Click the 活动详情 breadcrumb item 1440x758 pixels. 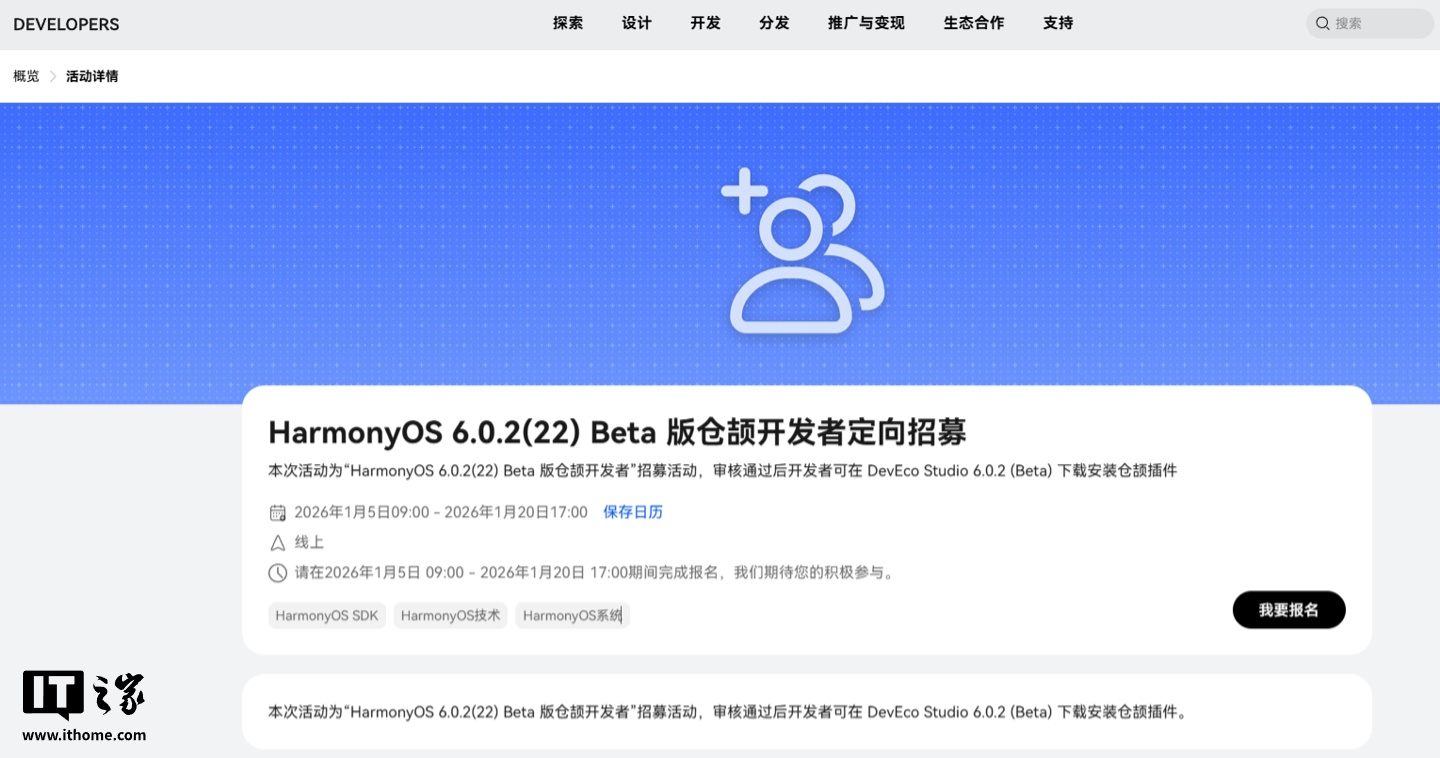(92, 76)
